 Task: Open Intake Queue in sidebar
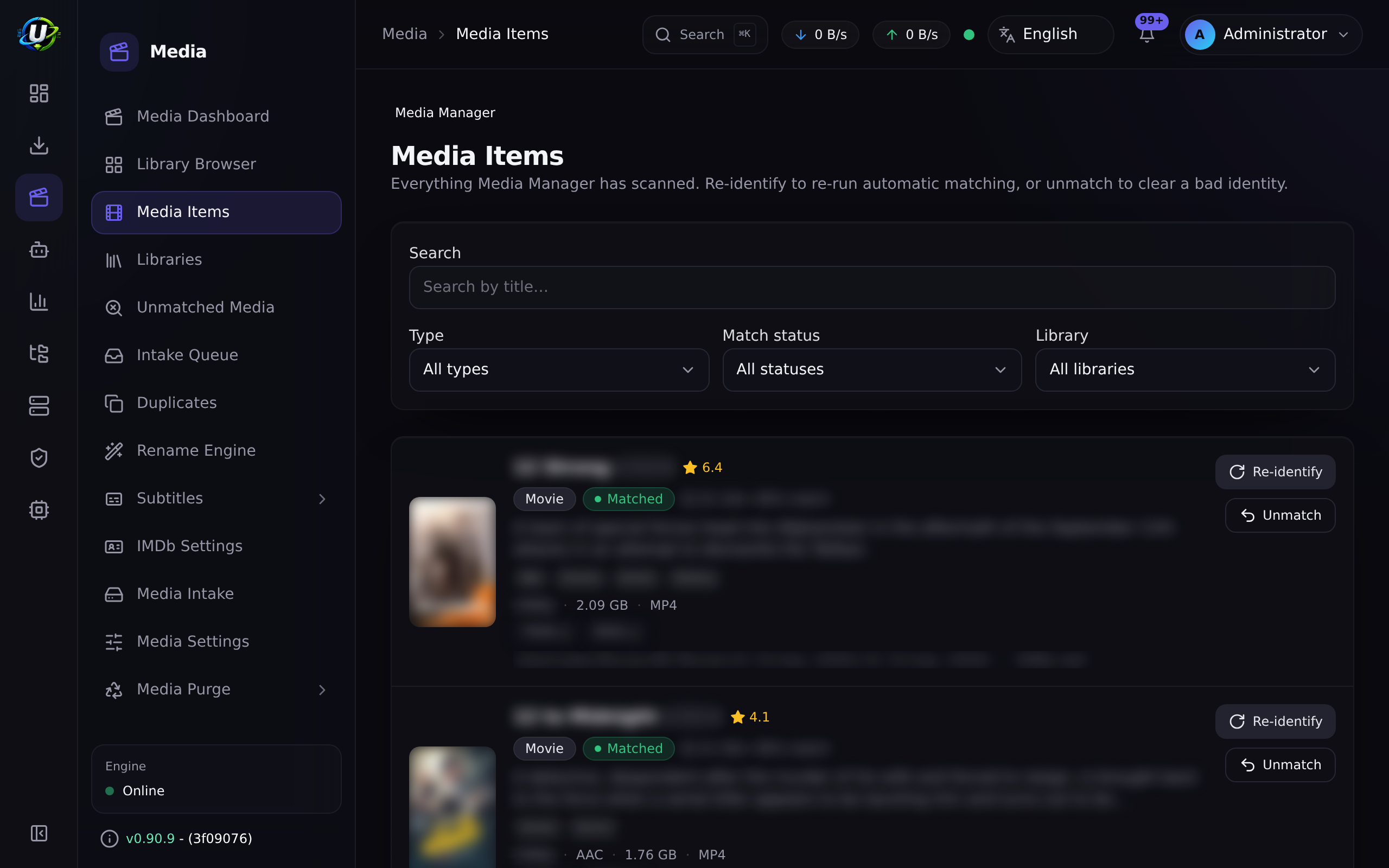click(216, 355)
